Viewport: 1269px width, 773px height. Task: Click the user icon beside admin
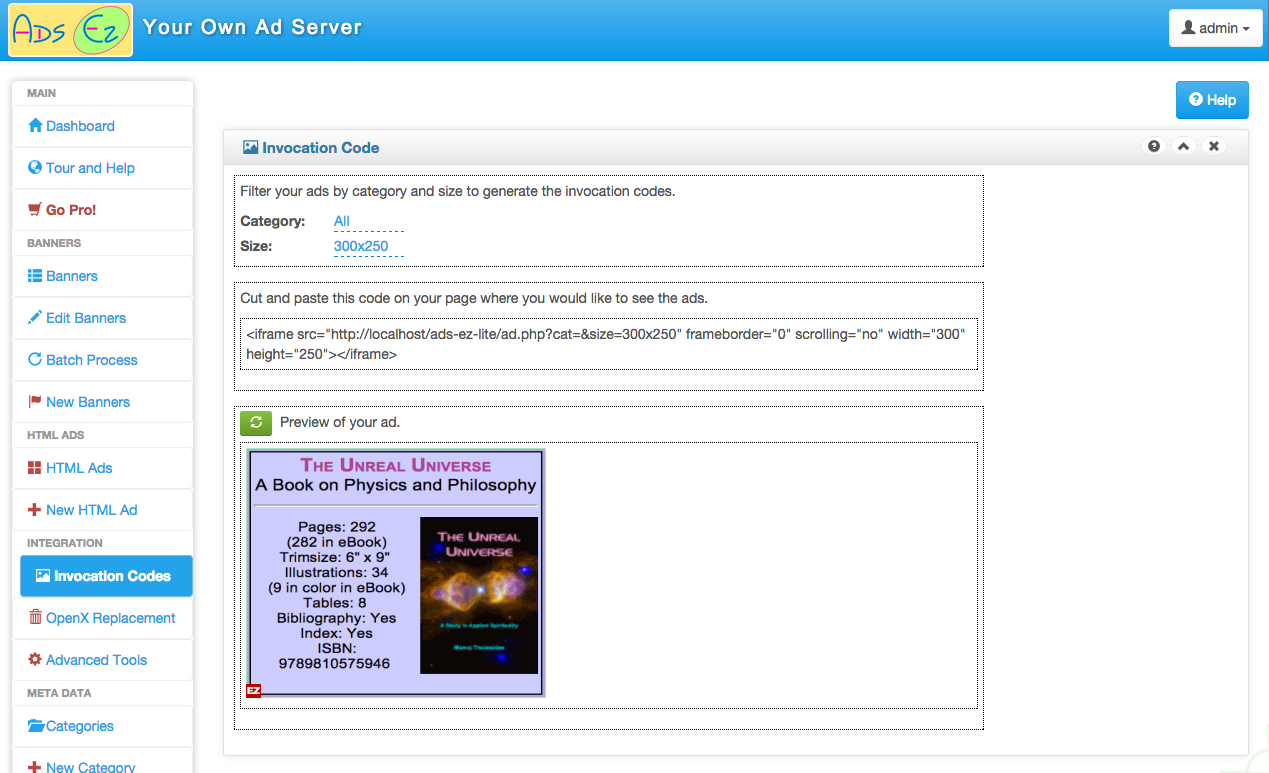click(x=1188, y=28)
